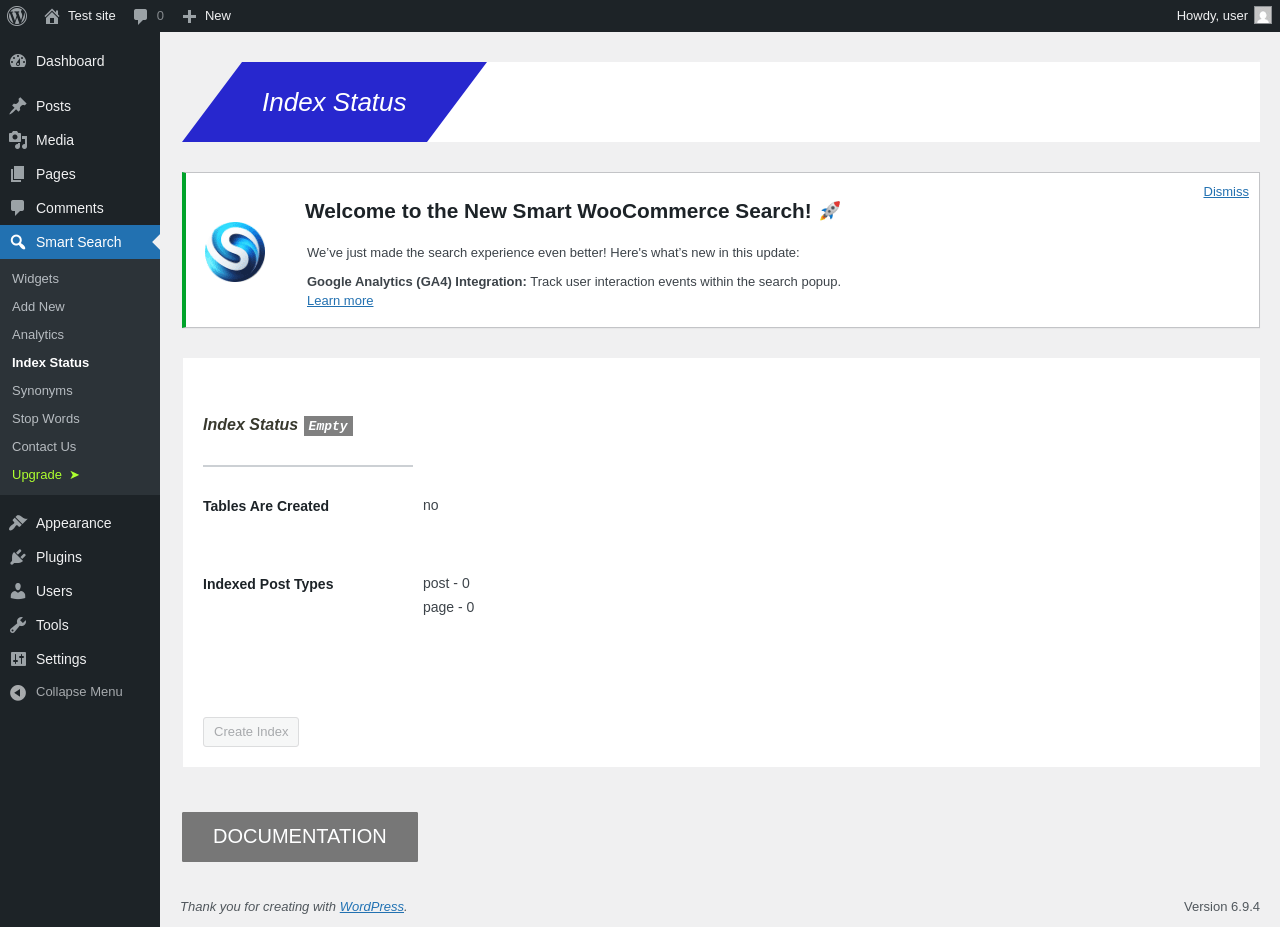Click the Test site name link
The width and height of the screenshot is (1280, 927).
[x=92, y=16]
